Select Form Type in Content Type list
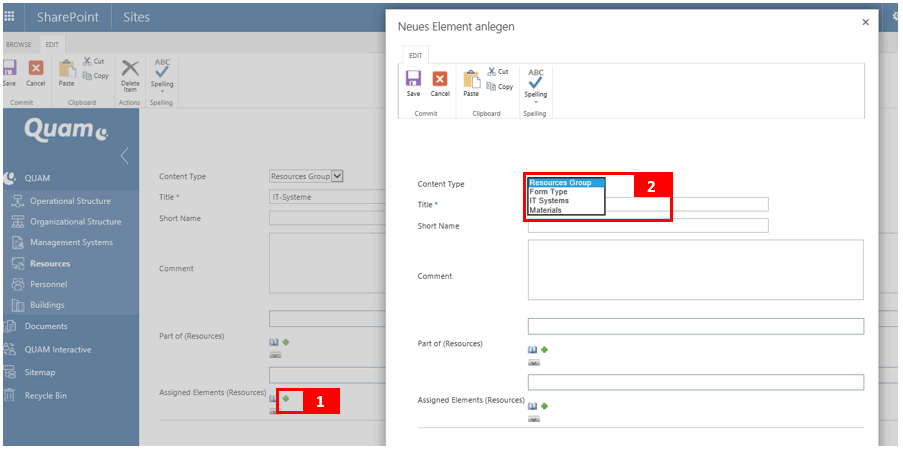903x449 pixels. click(548, 192)
